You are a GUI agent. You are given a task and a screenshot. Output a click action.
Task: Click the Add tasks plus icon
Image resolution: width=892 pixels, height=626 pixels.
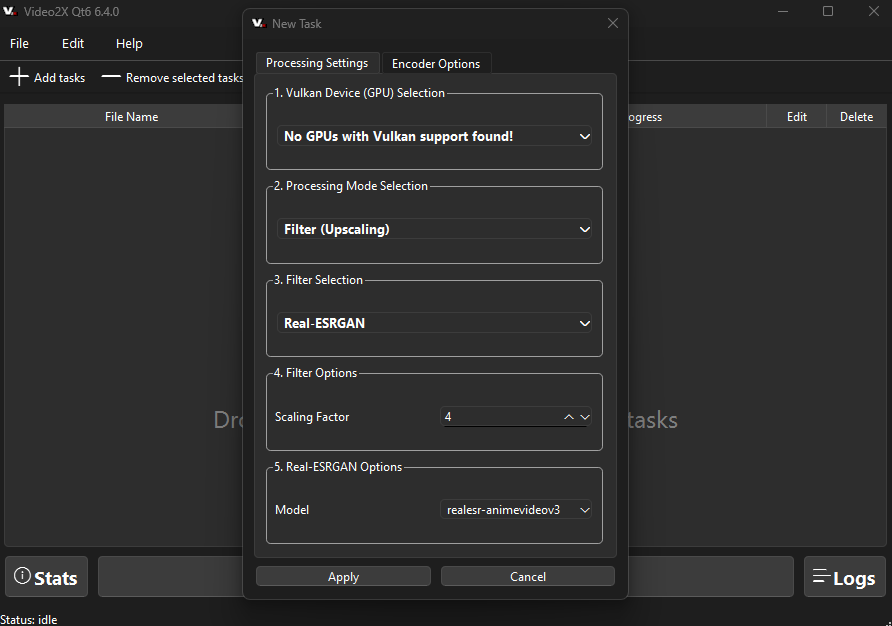(19, 77)
